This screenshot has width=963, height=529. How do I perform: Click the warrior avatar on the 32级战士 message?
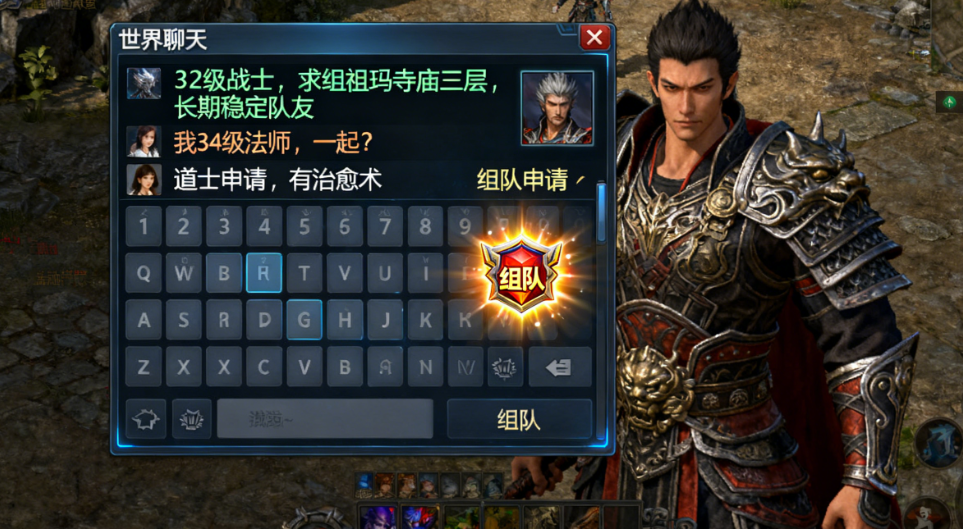pyautogui.click(x=144, y=83)
